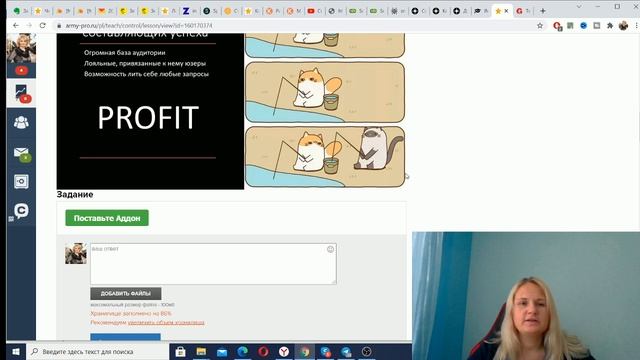Click the Windows taskbar search box

click(98, 351)
